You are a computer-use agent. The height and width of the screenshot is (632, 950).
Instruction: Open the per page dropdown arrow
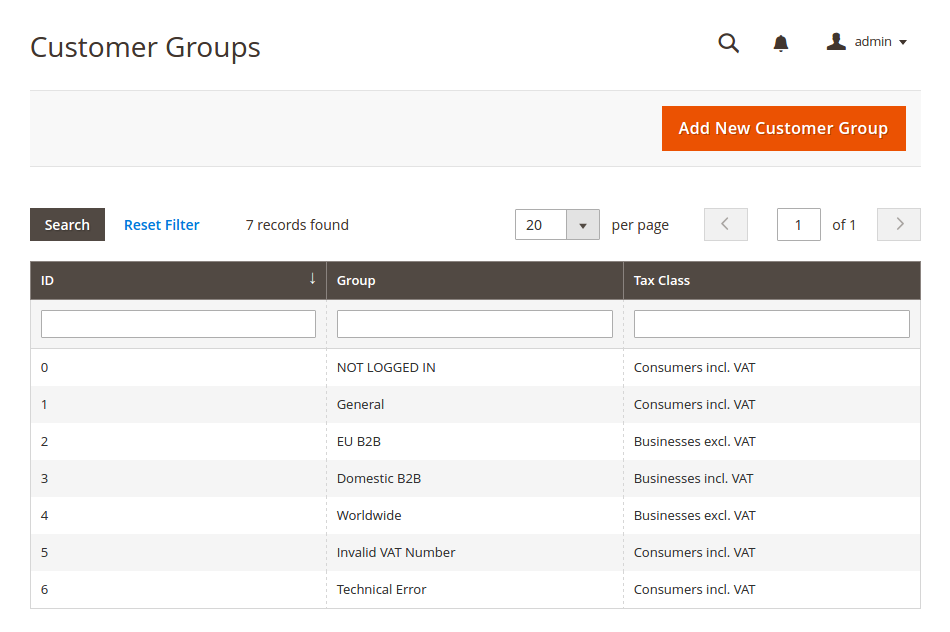[583, 225]
